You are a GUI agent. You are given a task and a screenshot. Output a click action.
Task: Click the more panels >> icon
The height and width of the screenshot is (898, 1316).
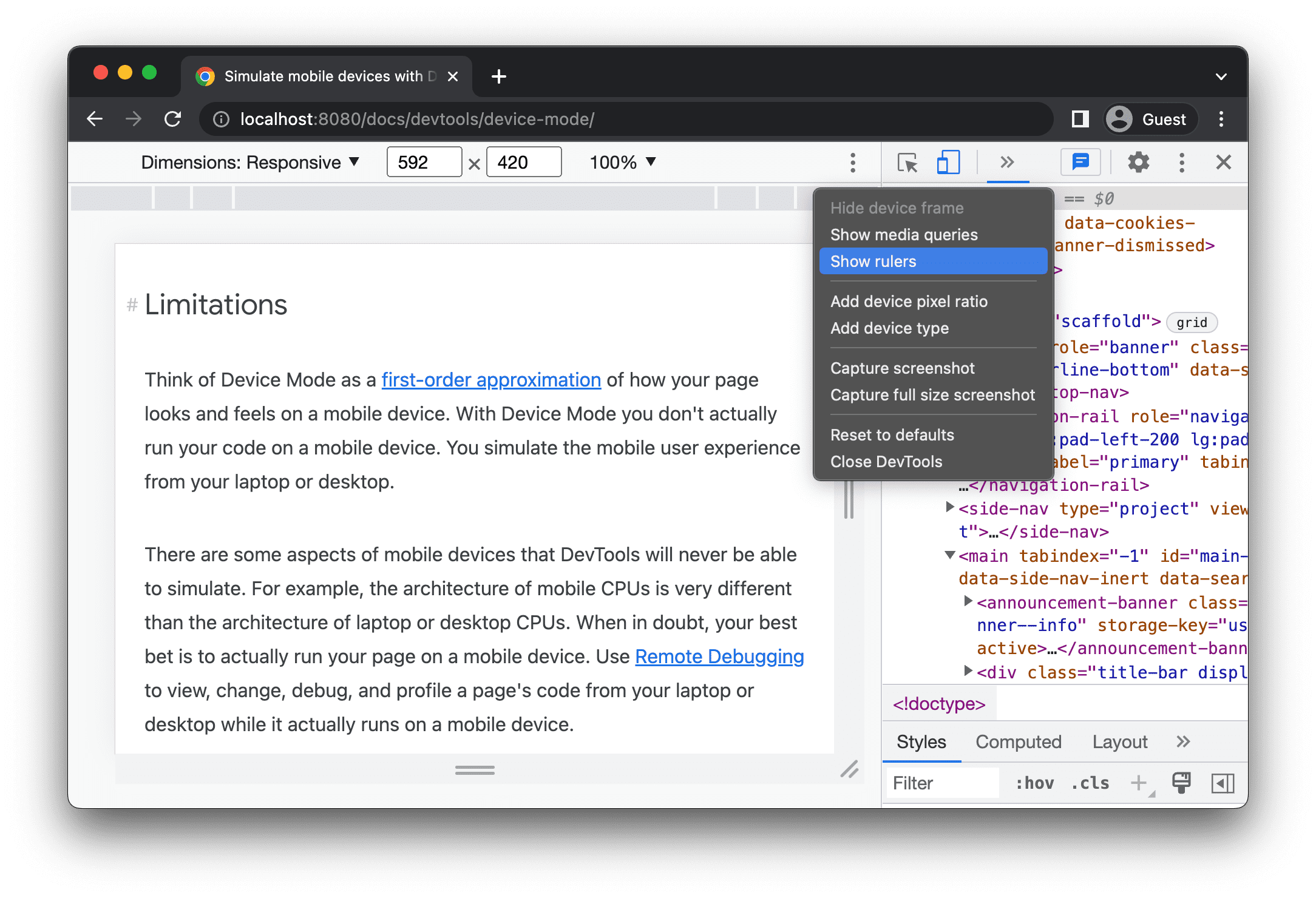pyautogui.click(x=1008, y=162)
